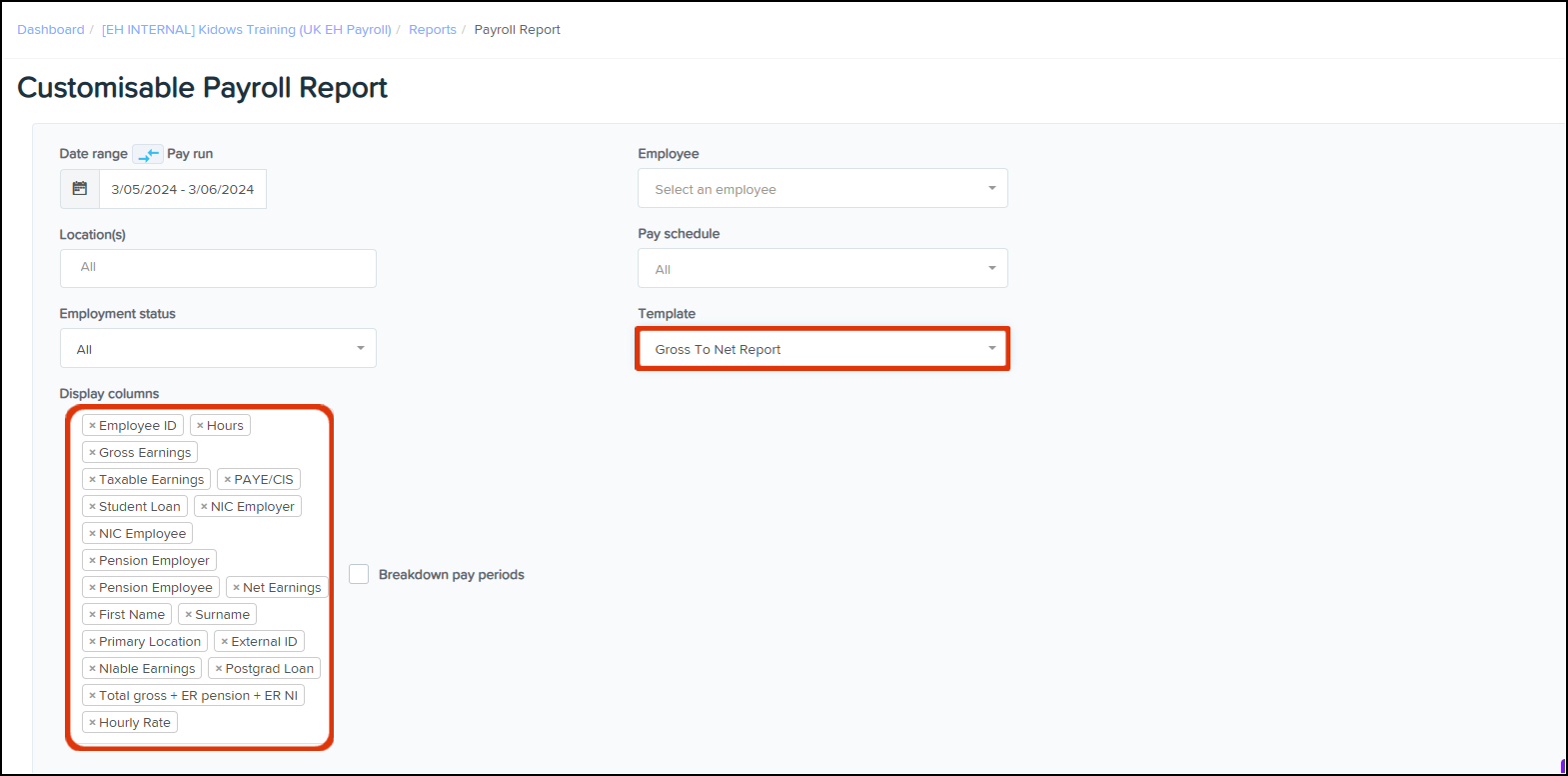
Task: Expand the Pay schedule dropdown
Action: tap(821, 269)
